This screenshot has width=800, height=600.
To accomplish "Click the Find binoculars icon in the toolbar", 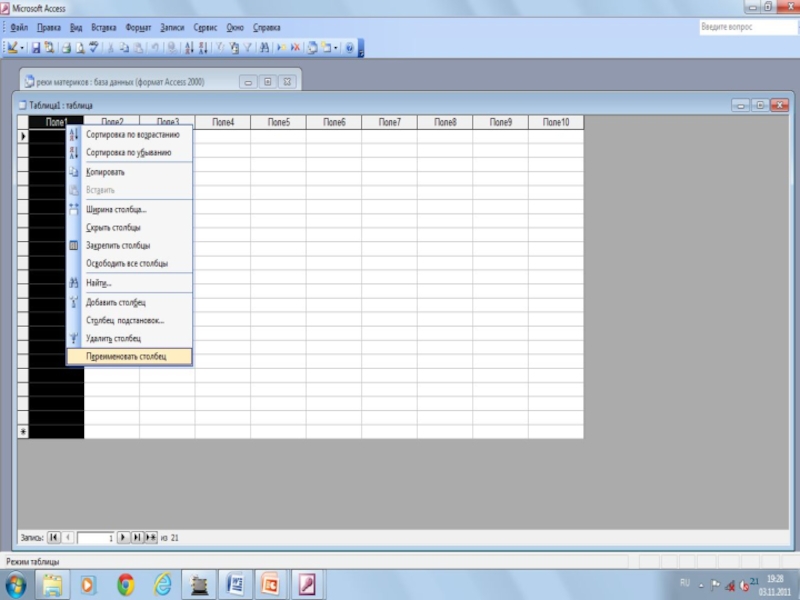I will (264, 47).
